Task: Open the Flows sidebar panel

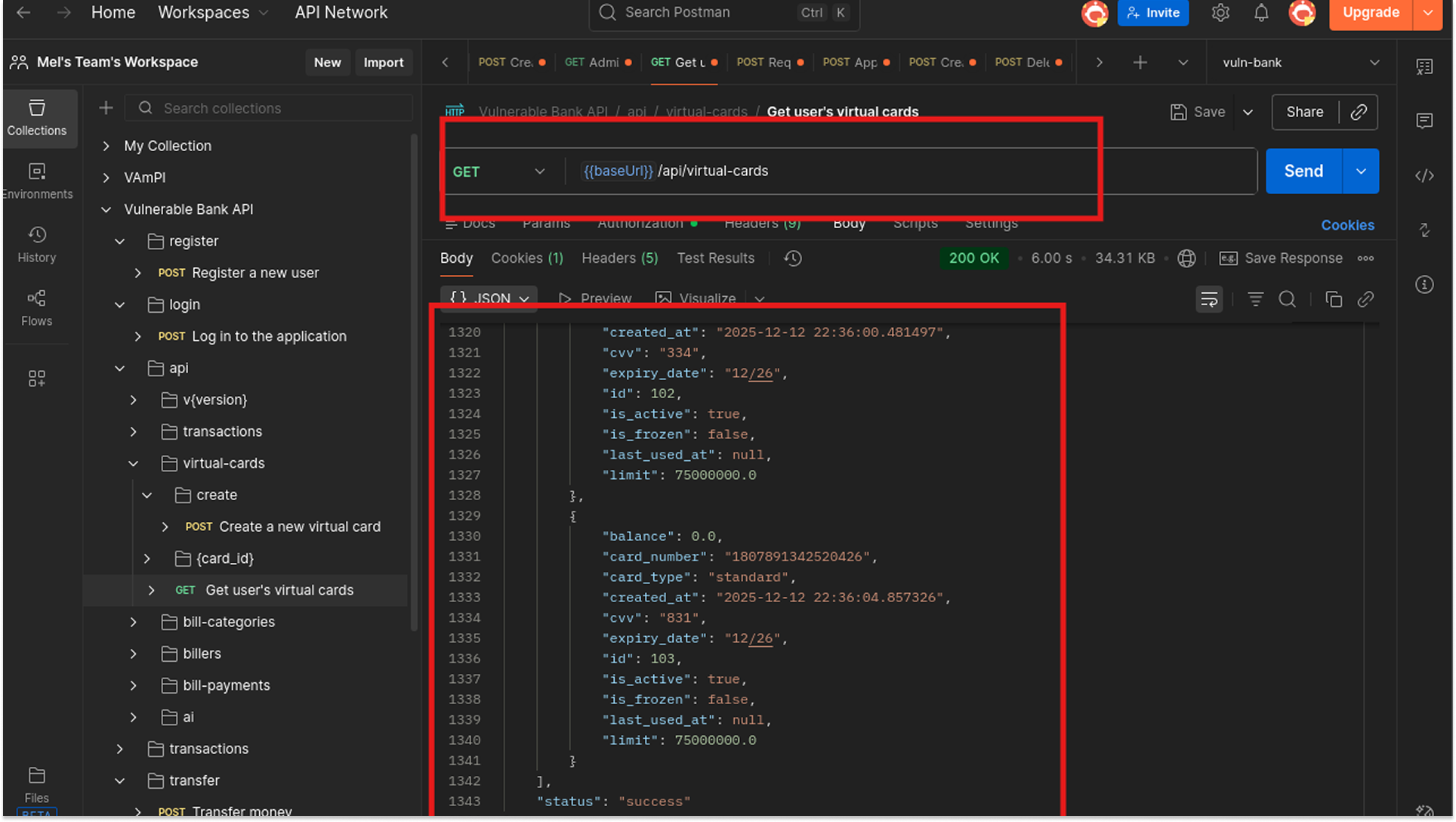Action: (x=36, y=307)
